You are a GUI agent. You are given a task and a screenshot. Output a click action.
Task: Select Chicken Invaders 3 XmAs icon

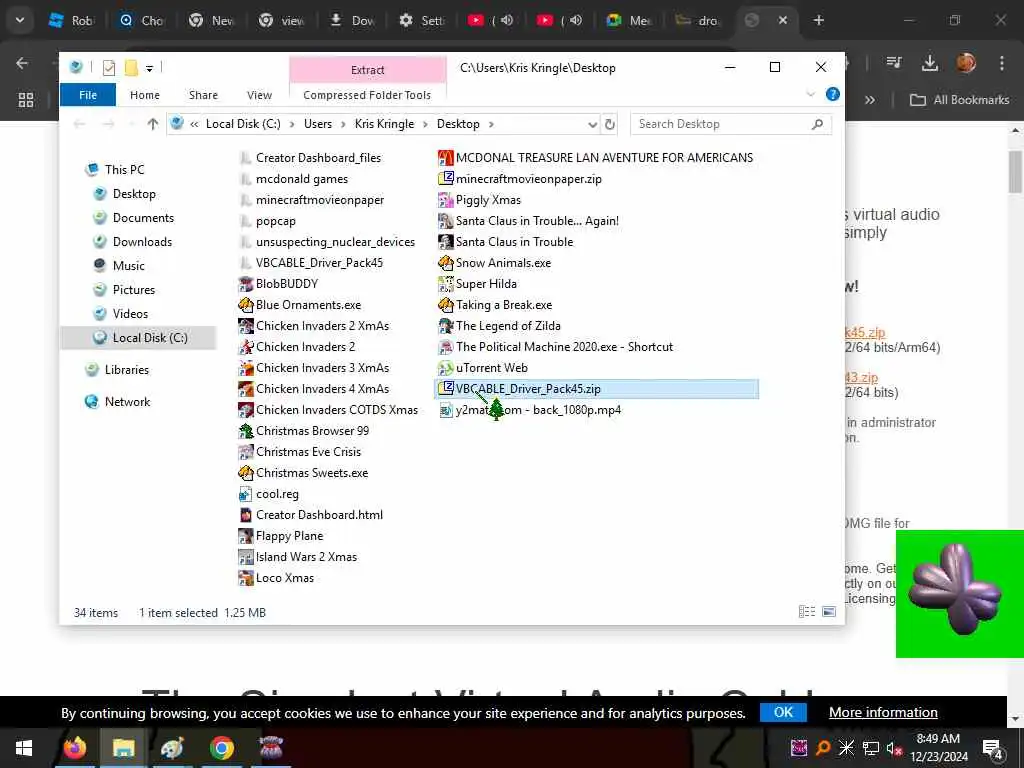246,368
